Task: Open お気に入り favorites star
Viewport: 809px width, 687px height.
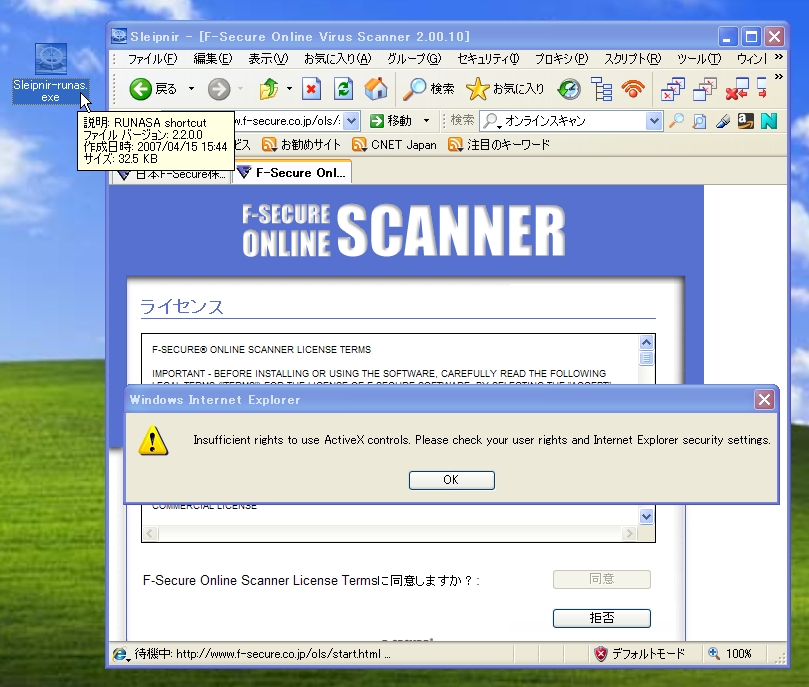Action: click(505, 89)
